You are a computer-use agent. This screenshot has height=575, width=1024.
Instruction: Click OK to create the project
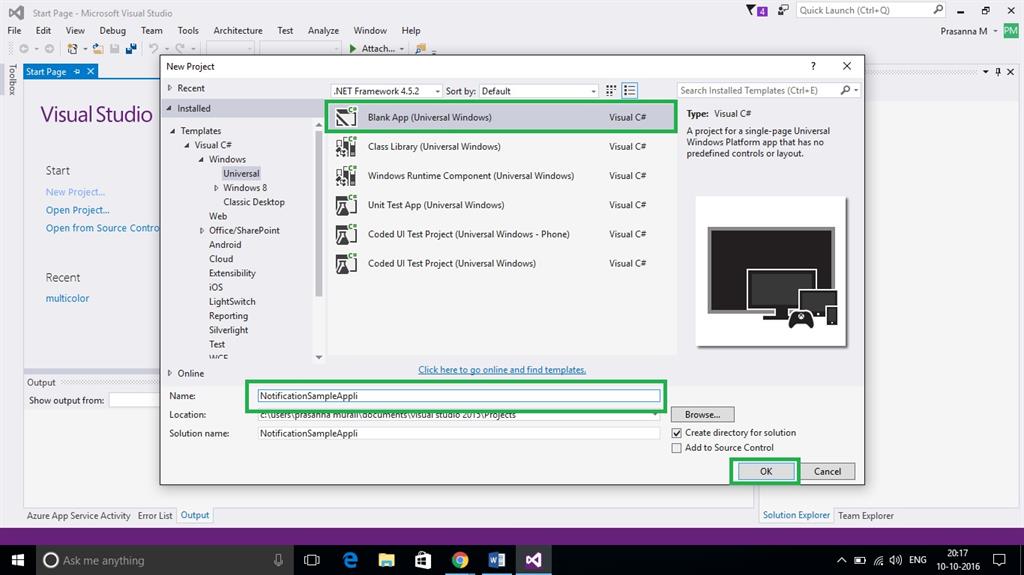click(765, 471)
